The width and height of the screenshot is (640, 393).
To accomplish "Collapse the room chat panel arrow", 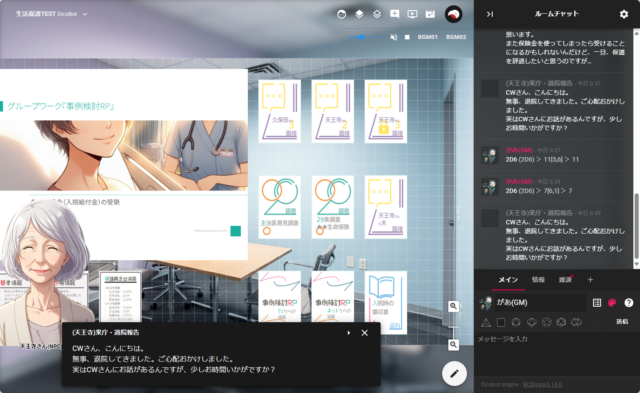I will pos(490,14).
